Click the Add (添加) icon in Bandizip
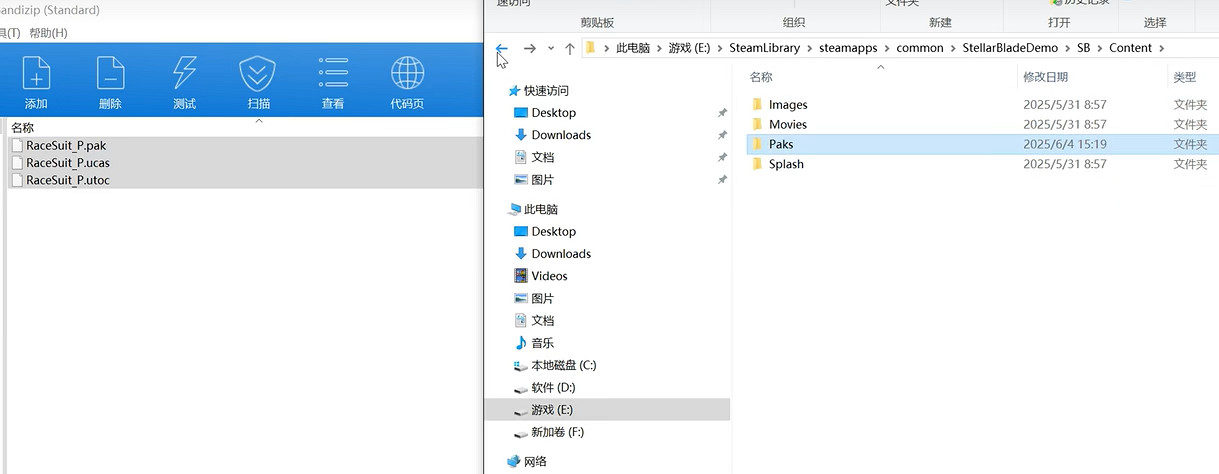 36,74
